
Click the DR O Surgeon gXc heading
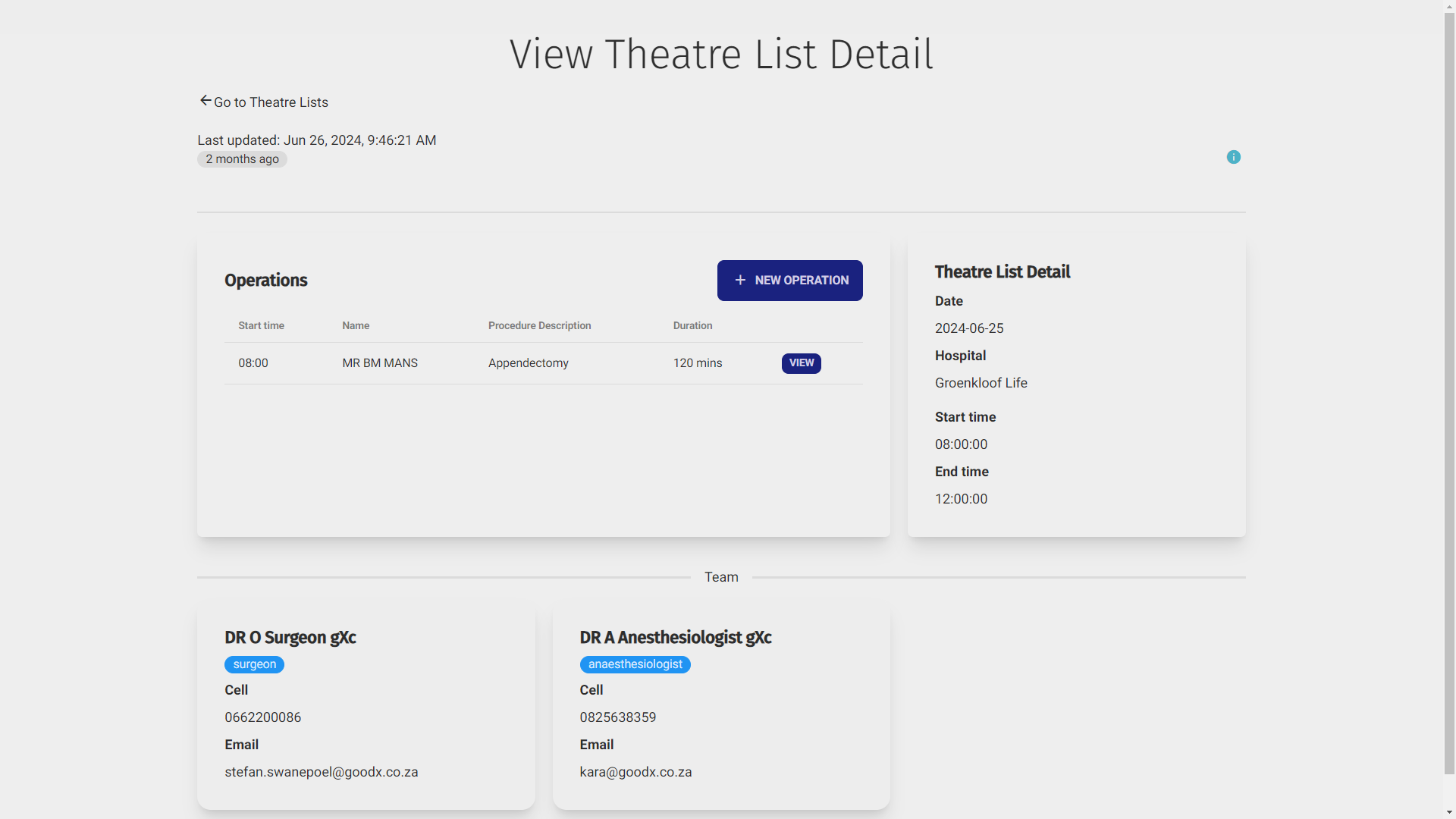pyautogui.click(x=290, y=638)
